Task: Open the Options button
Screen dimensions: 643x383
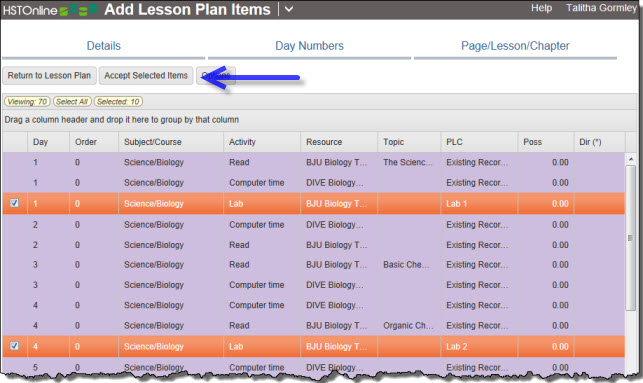Action: [216, 75]
